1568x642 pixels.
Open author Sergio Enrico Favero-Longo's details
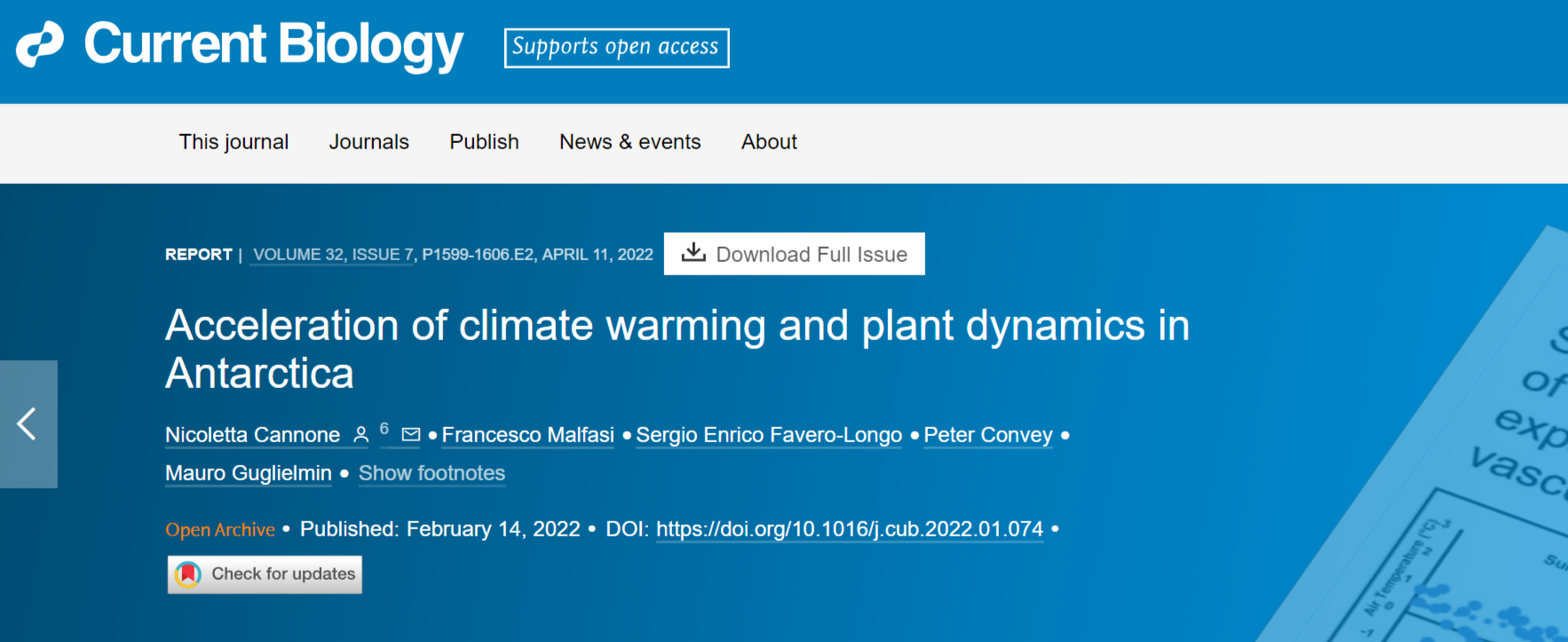click(x=769, y=435)
